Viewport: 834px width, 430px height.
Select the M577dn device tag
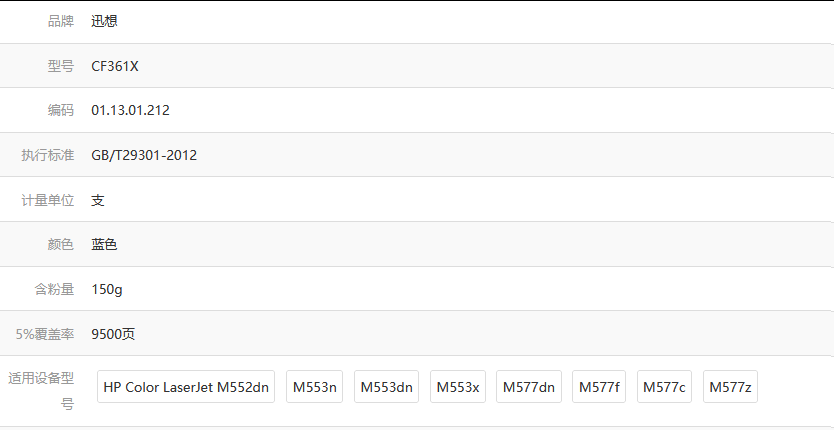point(529,387)
